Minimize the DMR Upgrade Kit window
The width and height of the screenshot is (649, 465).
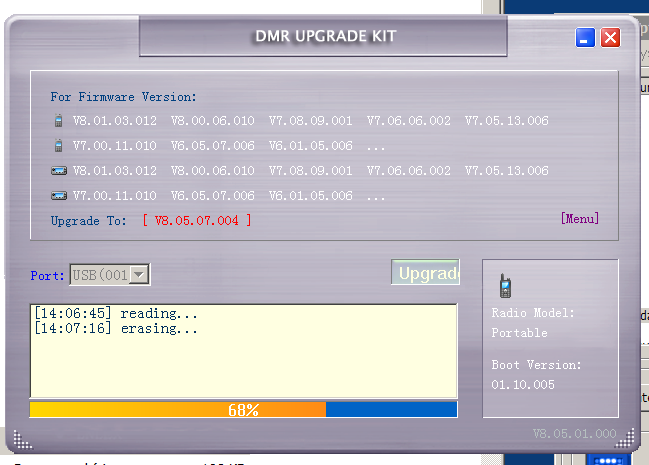click(x=585, y=38)
